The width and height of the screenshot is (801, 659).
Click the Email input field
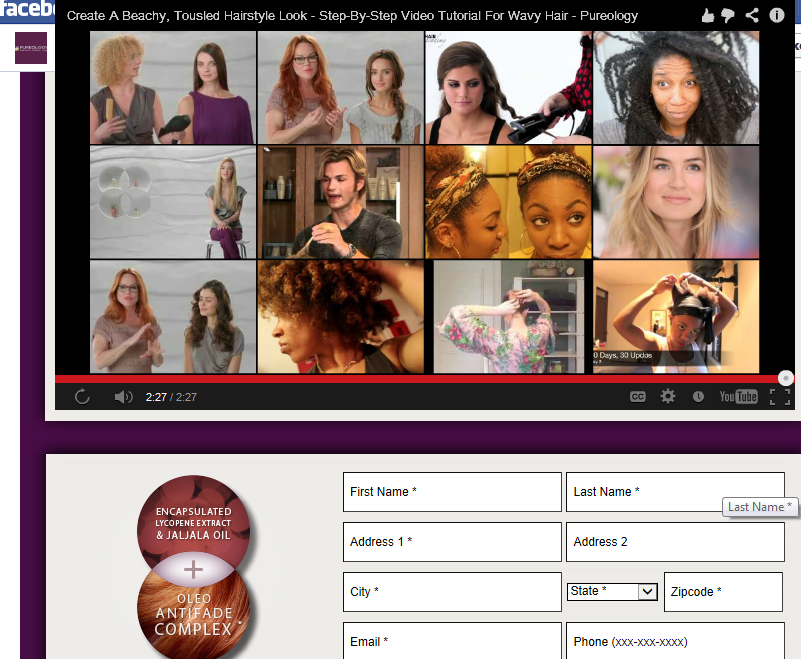[452, 641]
